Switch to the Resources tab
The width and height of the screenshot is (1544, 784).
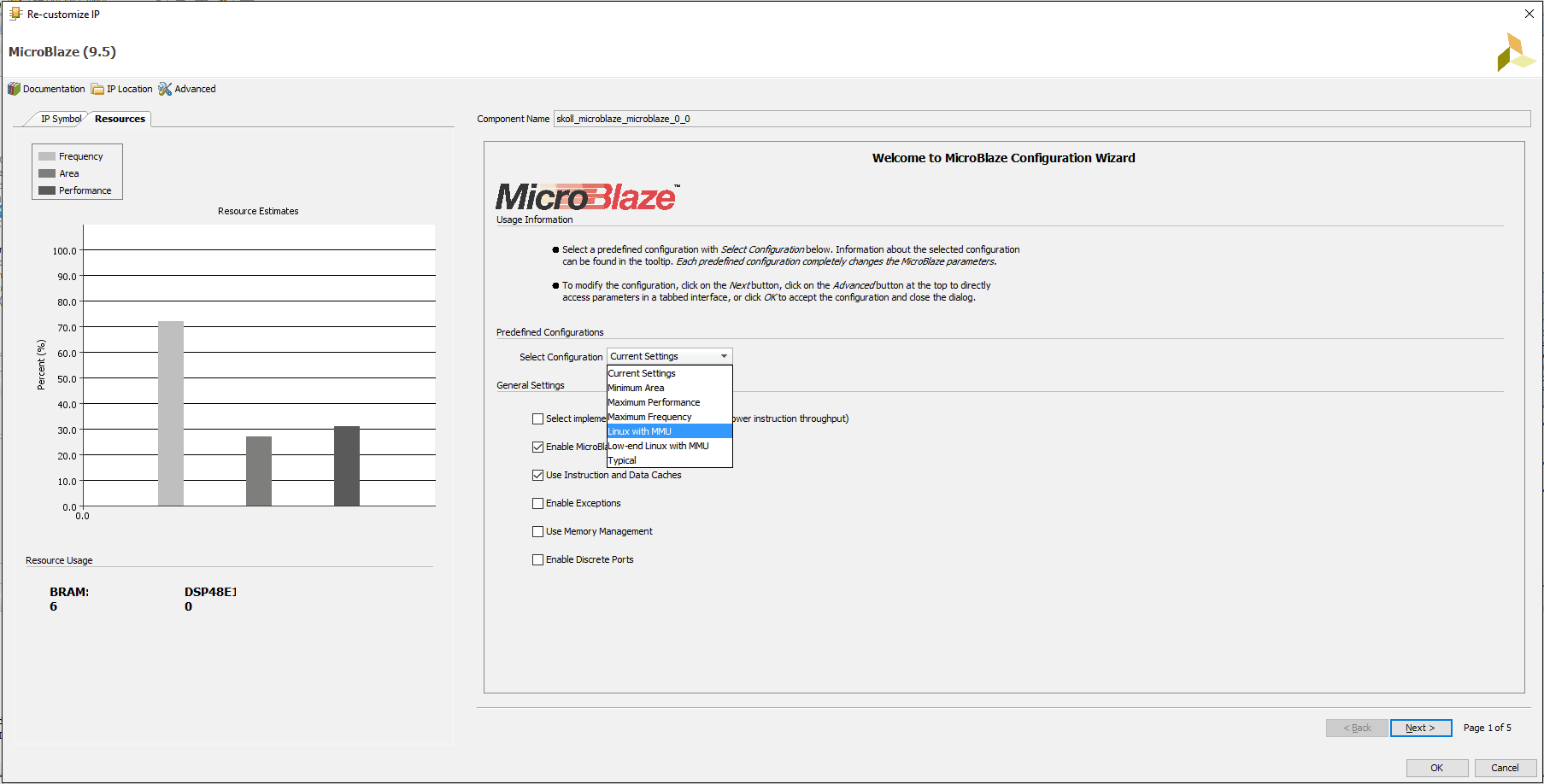point(119,119)
